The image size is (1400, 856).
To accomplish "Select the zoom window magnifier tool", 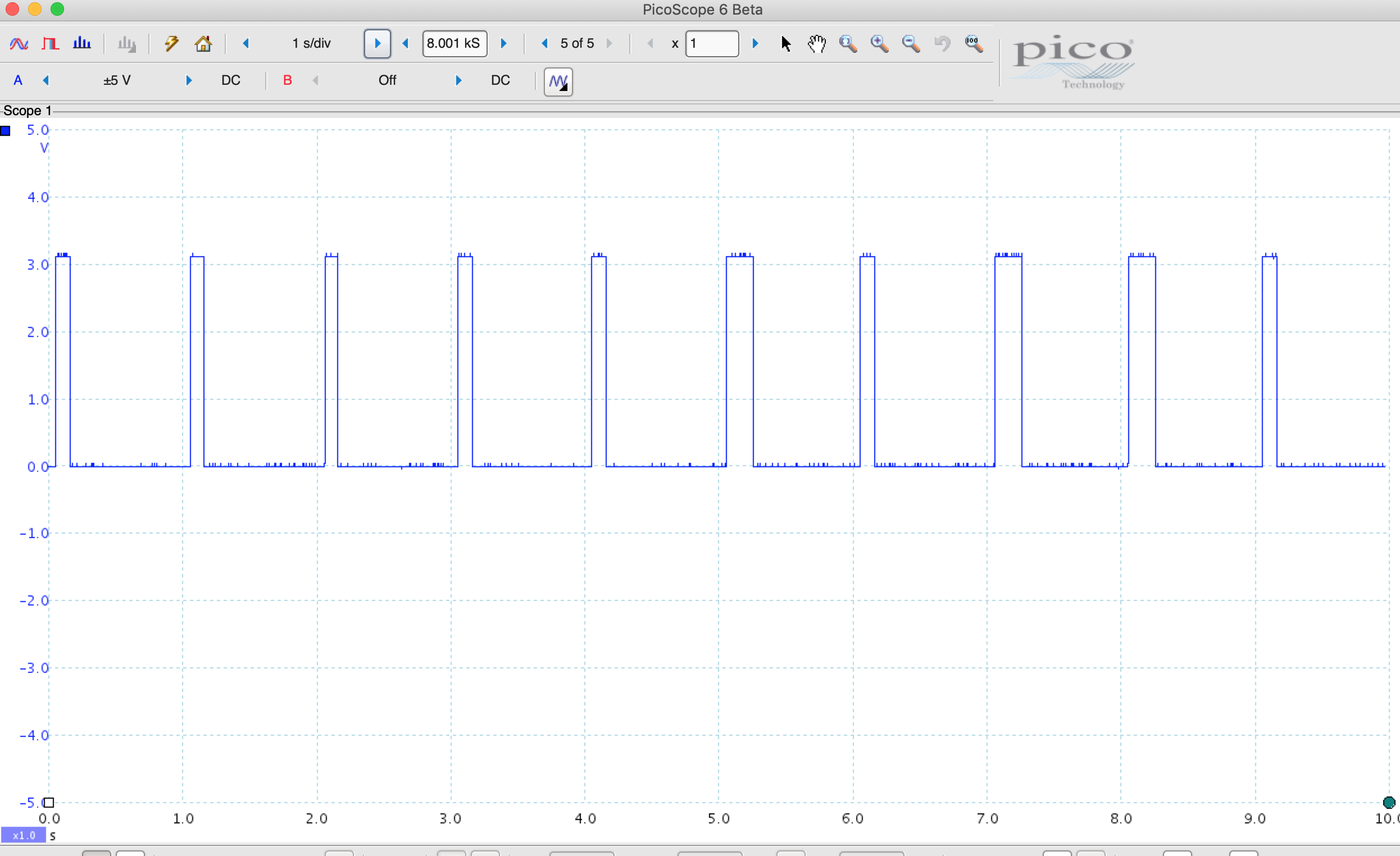I will (x=848, y=44).
